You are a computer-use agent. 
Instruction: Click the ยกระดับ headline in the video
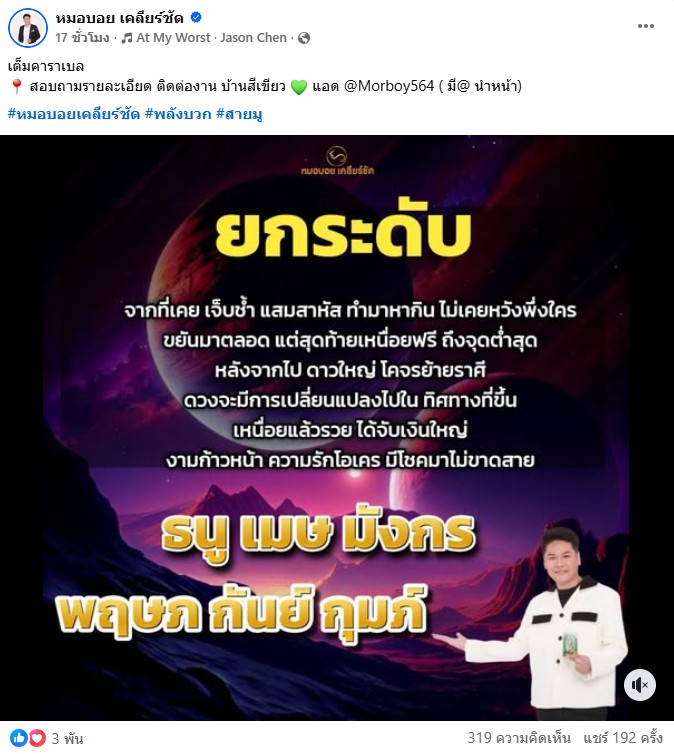click(343, 234)
